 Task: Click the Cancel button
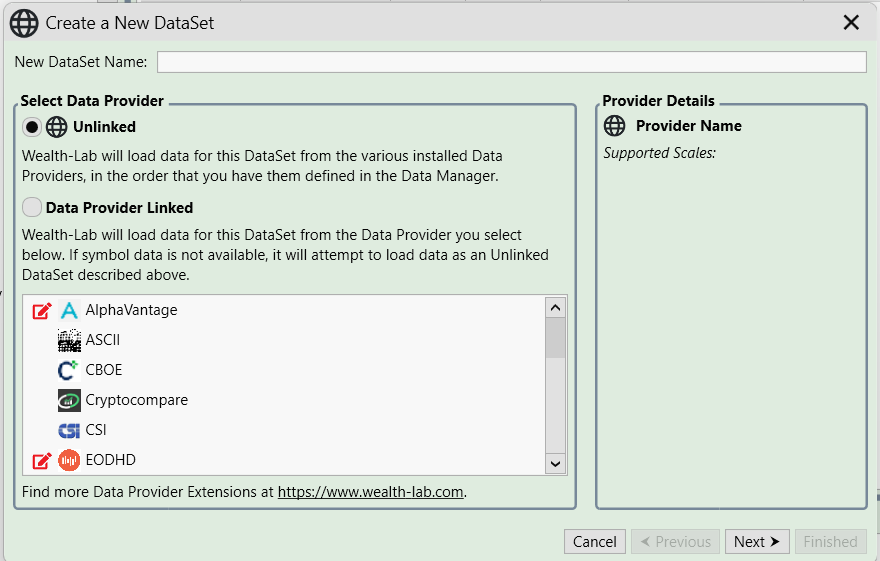pos(594,541)
